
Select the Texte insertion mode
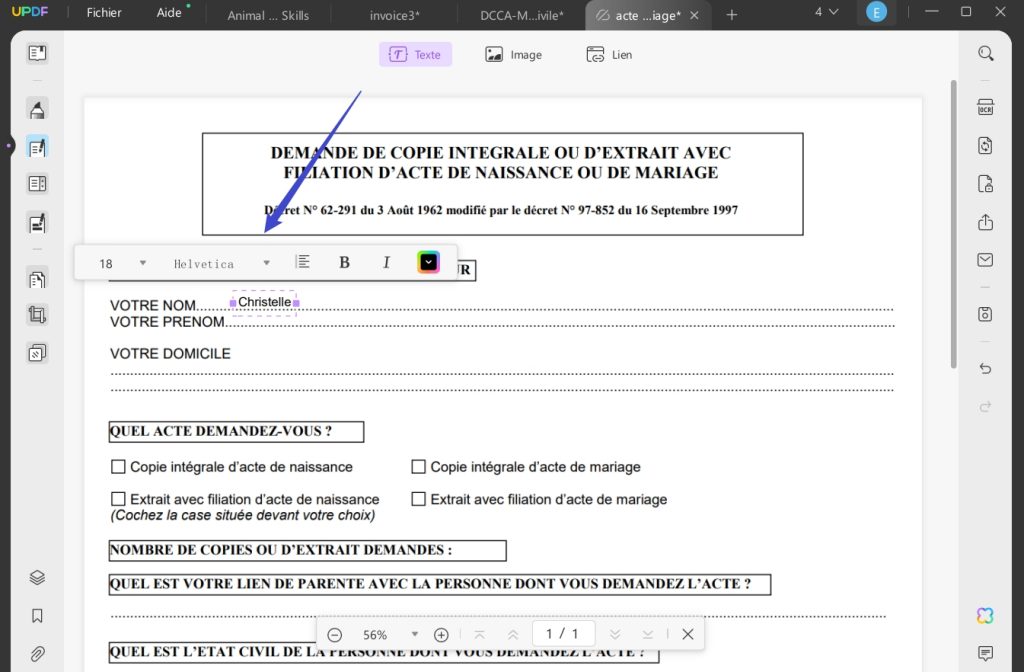pyautogui.click(x=415, y=55)
